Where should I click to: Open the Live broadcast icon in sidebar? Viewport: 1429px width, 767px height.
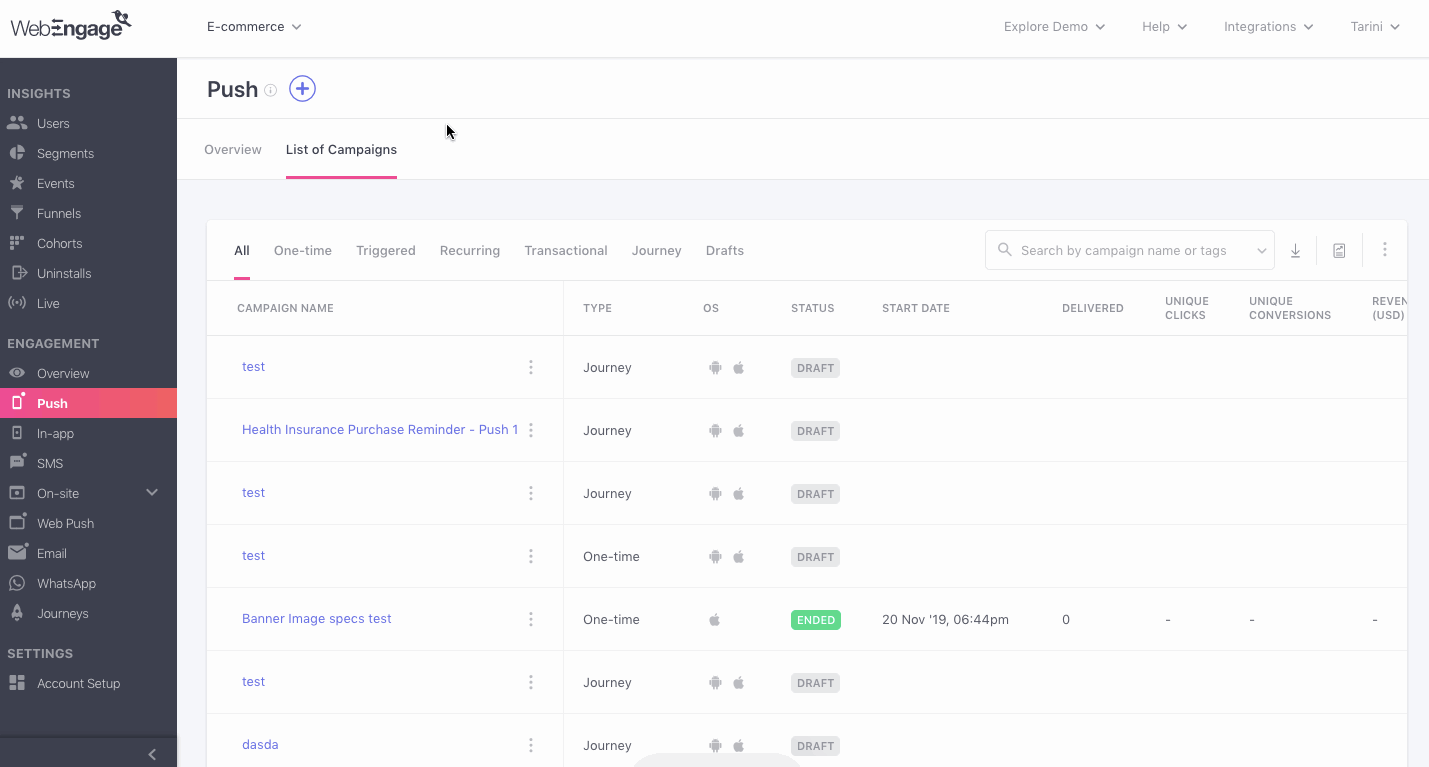(x=17, y=303)
